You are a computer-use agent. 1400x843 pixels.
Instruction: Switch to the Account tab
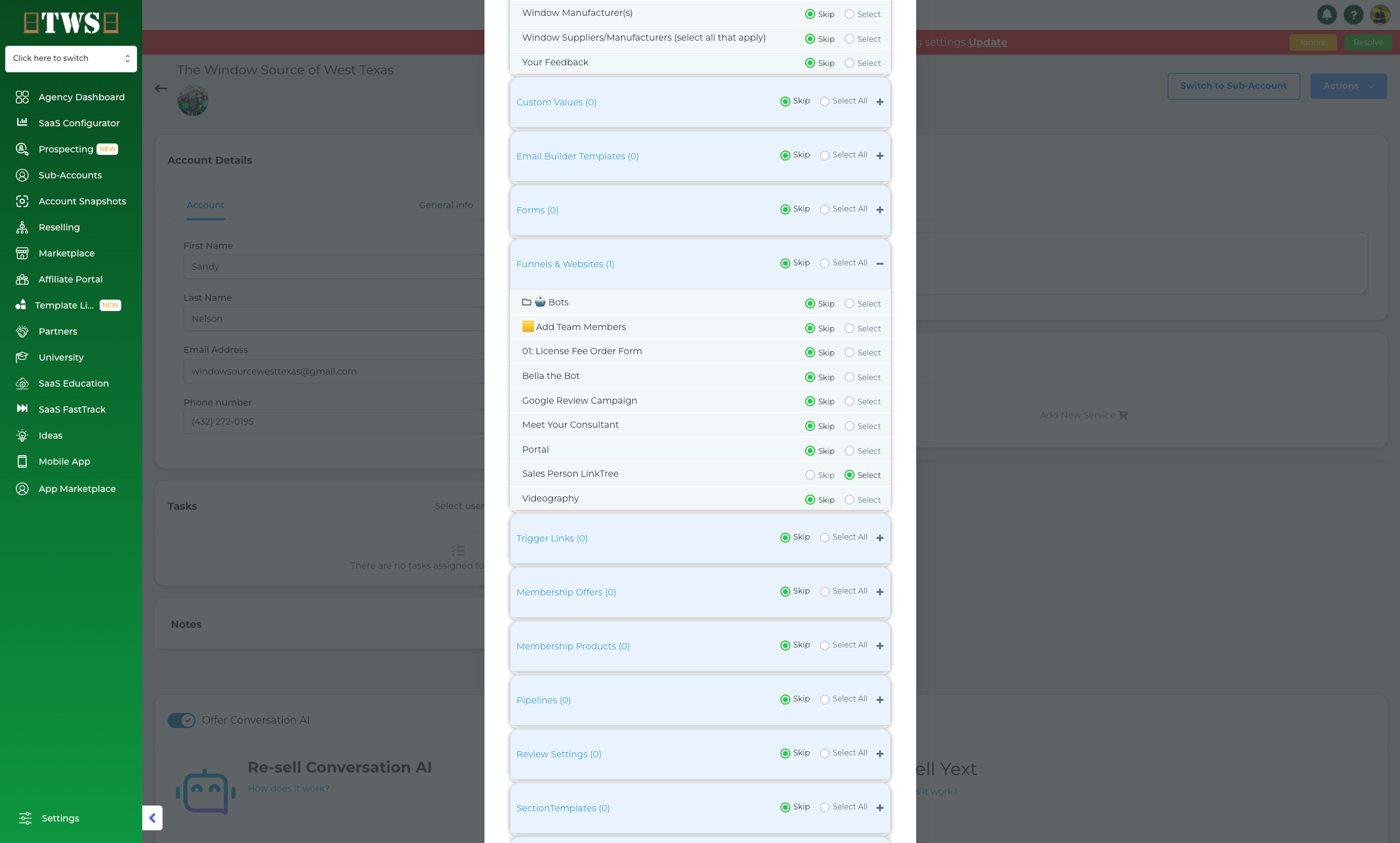click(205, 205)
